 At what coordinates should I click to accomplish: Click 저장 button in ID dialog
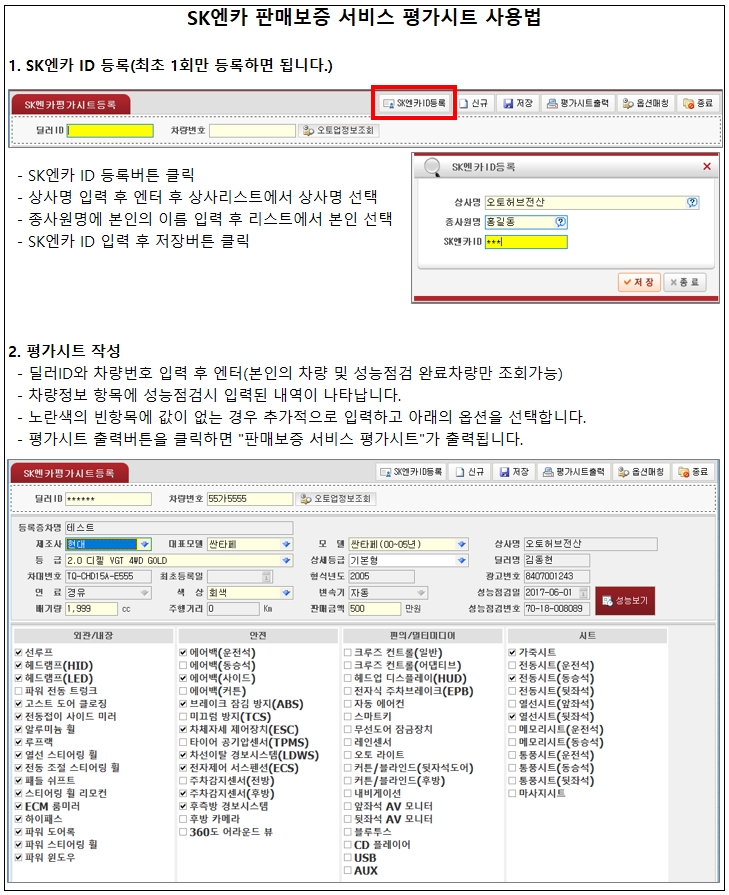639,282
